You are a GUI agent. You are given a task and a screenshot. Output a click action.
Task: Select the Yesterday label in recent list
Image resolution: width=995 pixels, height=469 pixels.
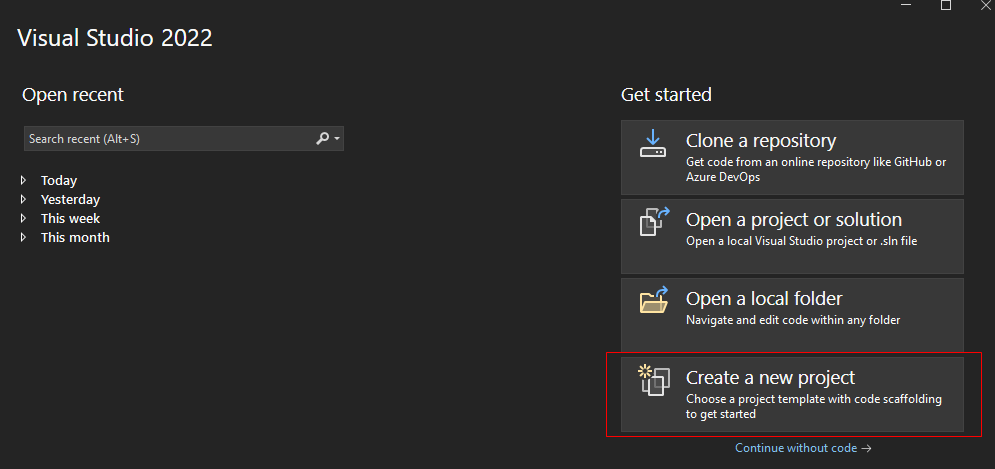point(70,199)
